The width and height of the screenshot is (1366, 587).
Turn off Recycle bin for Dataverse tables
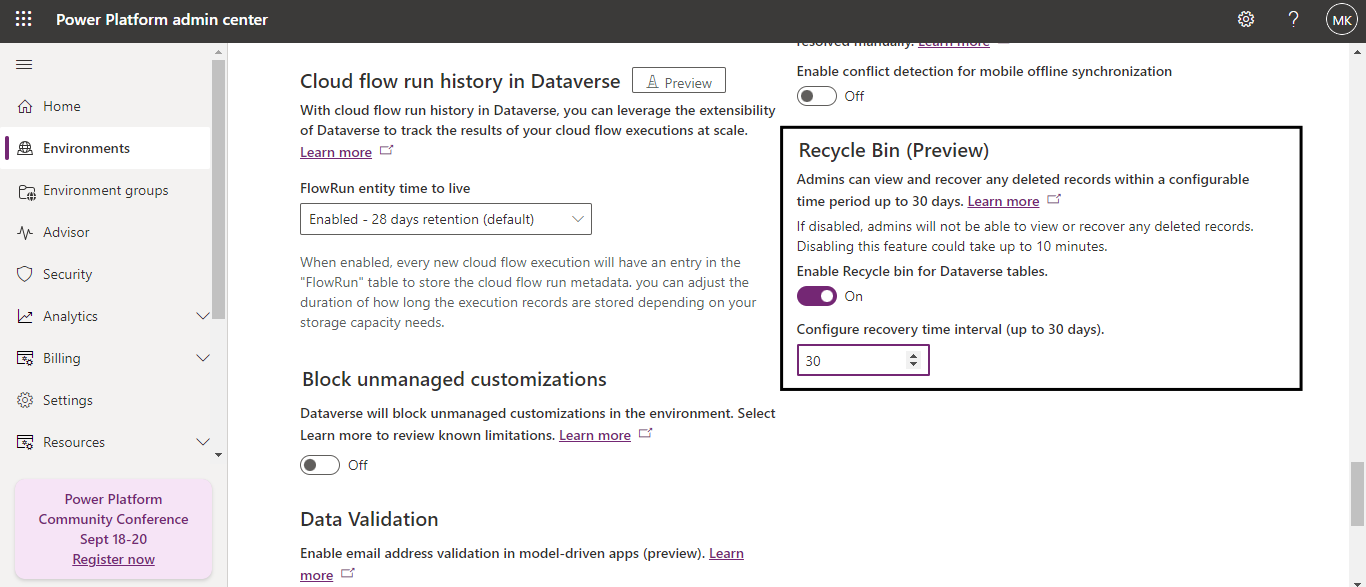pyautogui.click(x=817, y=296)
